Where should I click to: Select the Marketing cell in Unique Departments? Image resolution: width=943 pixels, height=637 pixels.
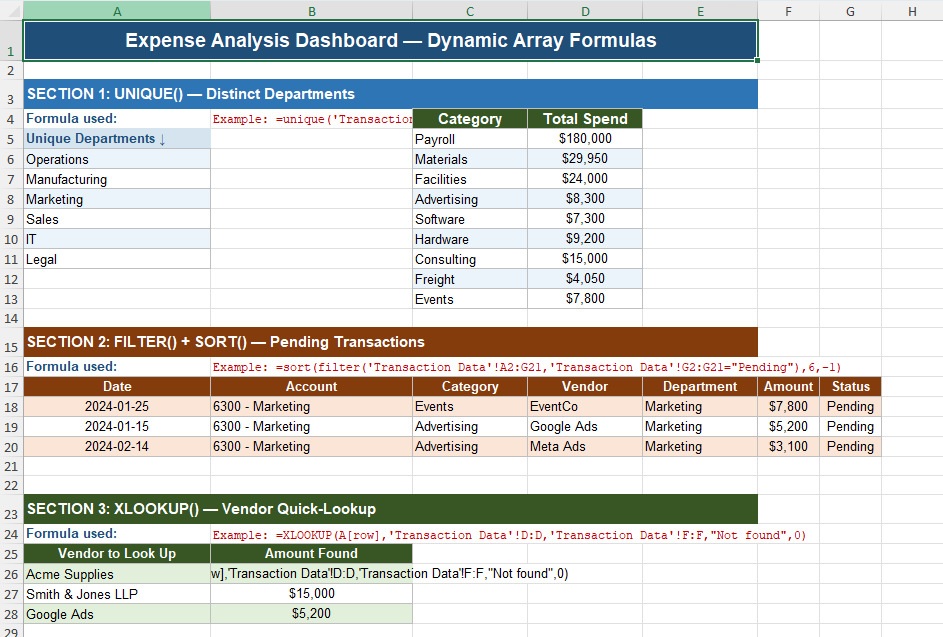point(117,199)
